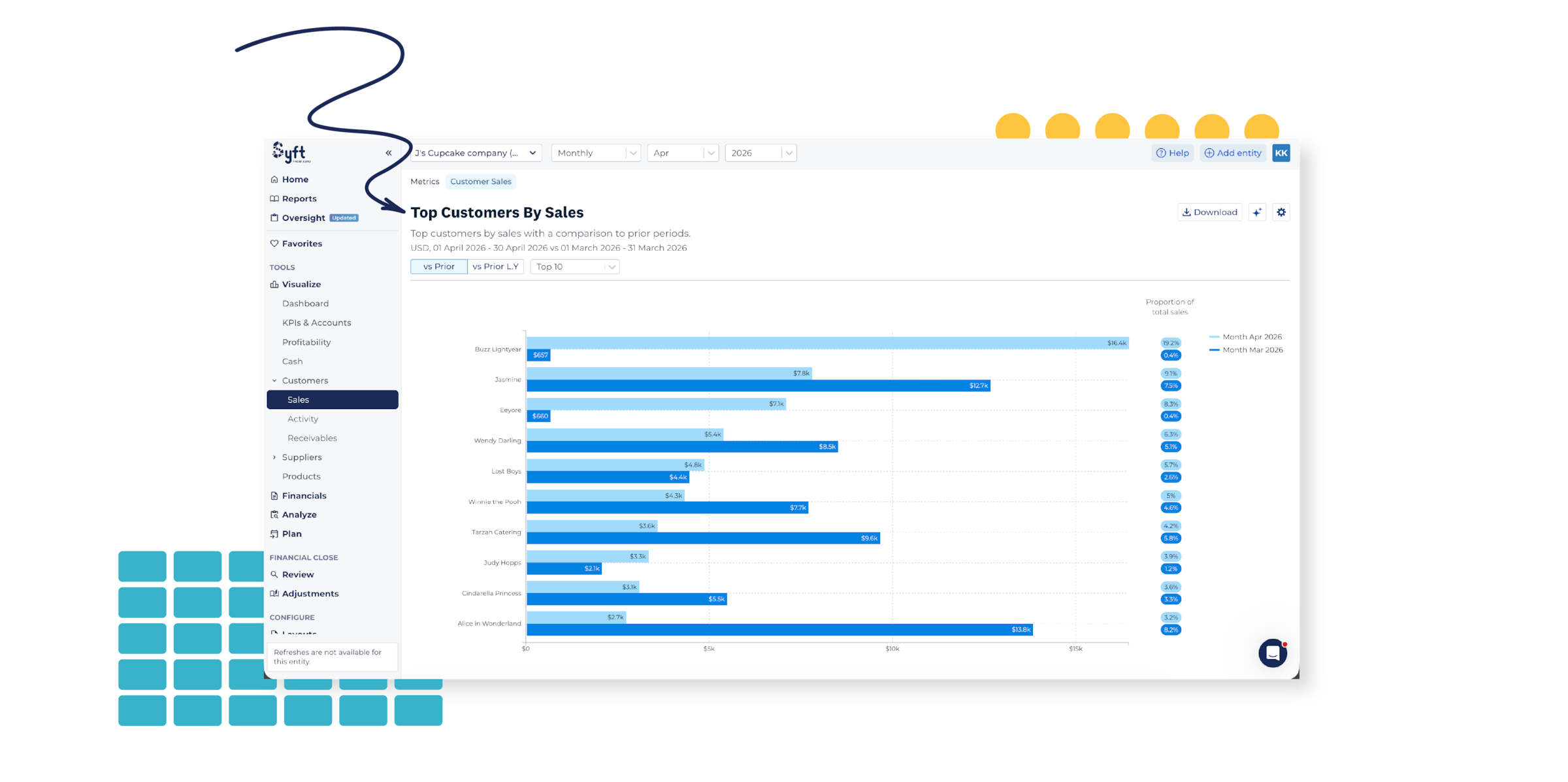The width and height of the screenshot is (1568, 782).
Task: Click Jasmine's $12.7k March bar
Action: [x=759, y=385]
